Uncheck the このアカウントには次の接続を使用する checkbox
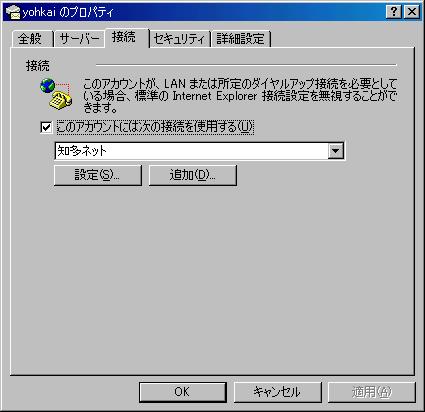The height and width of the screenshot is (412, 425). 46,127
